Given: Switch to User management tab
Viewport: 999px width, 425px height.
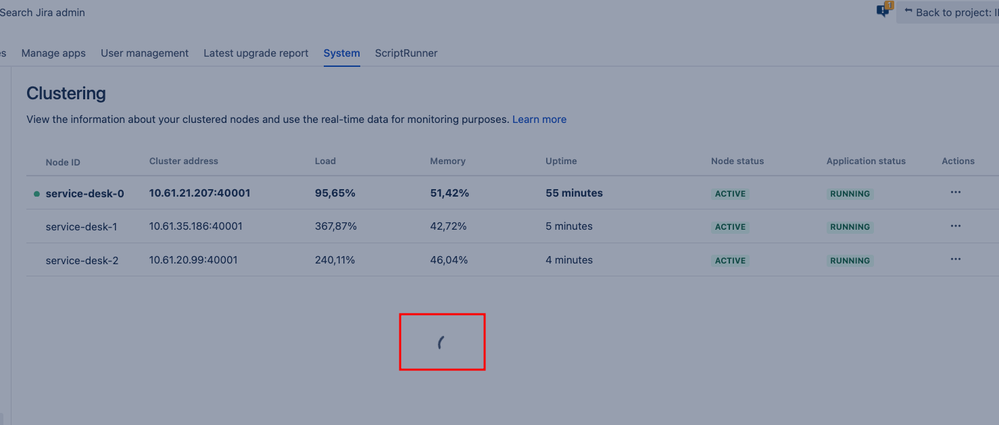Looking at the screenshot, I should click(145, 54).
